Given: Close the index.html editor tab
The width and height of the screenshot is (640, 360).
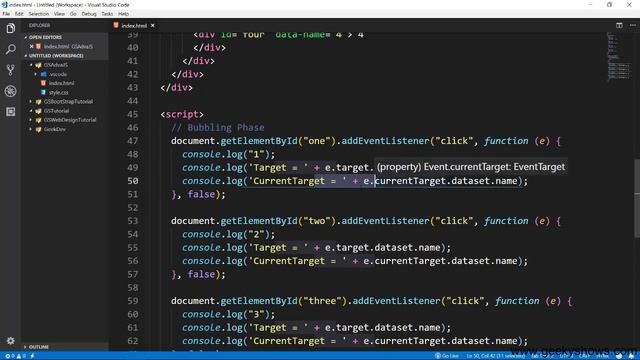Looking at the screenshot, I should [x=153, y=25].
